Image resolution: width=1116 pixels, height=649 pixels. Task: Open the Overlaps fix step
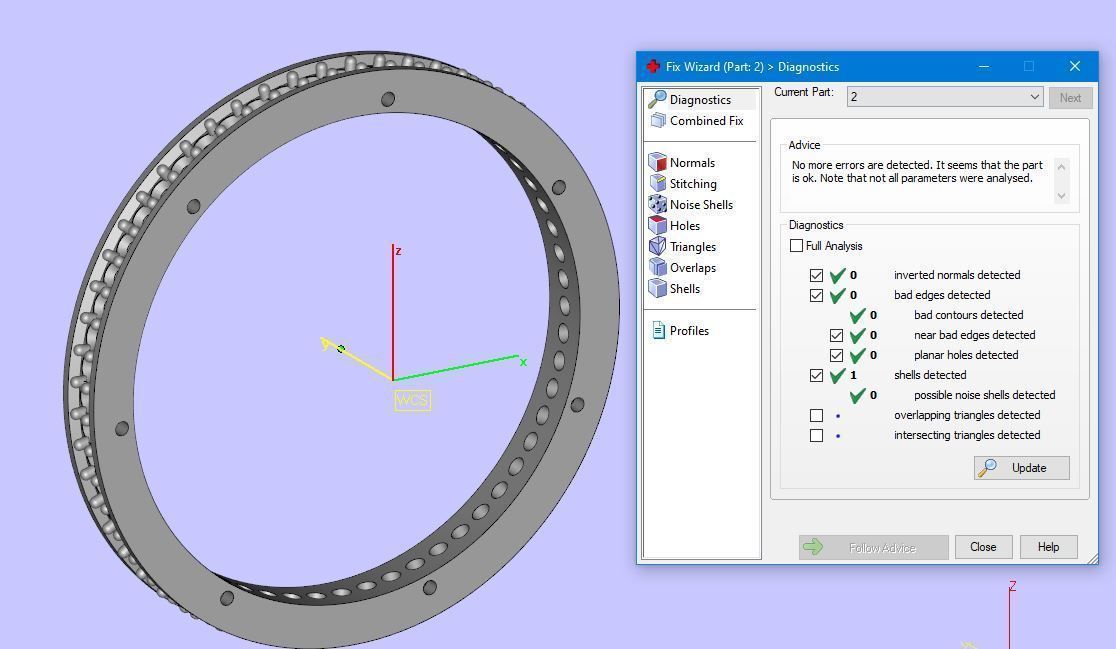tap(683, 268)
